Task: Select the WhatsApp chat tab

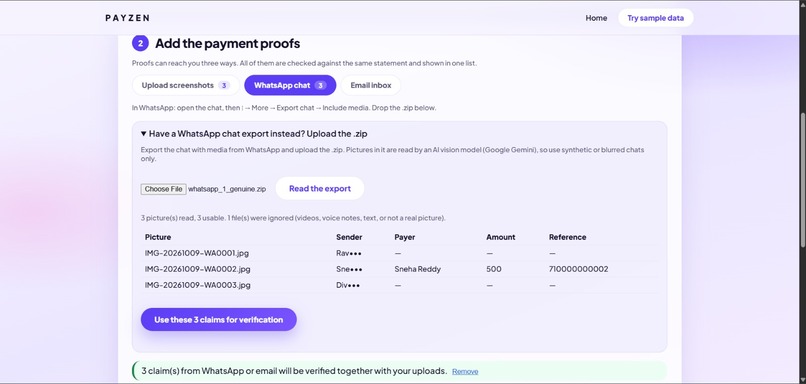Action: pyautogui.click(x=290, y=85)
